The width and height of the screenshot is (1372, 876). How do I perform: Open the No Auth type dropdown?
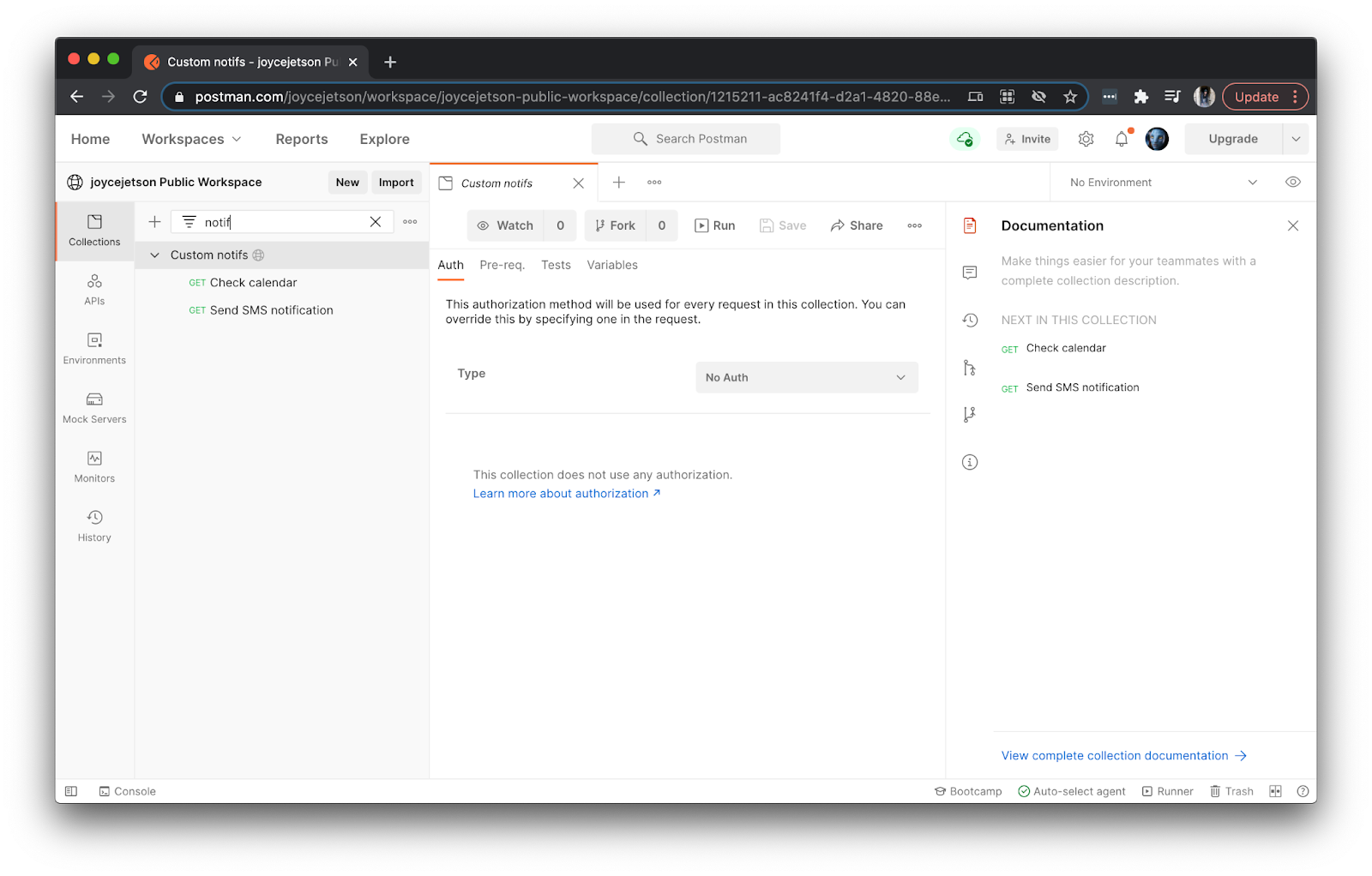pos(806,377)
